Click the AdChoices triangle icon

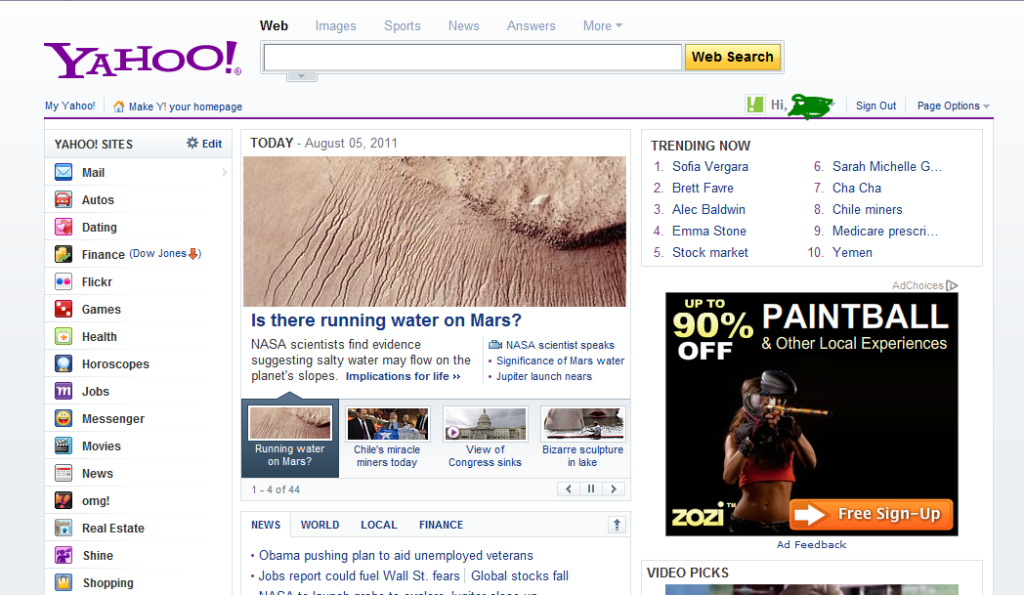pos(952,285)
